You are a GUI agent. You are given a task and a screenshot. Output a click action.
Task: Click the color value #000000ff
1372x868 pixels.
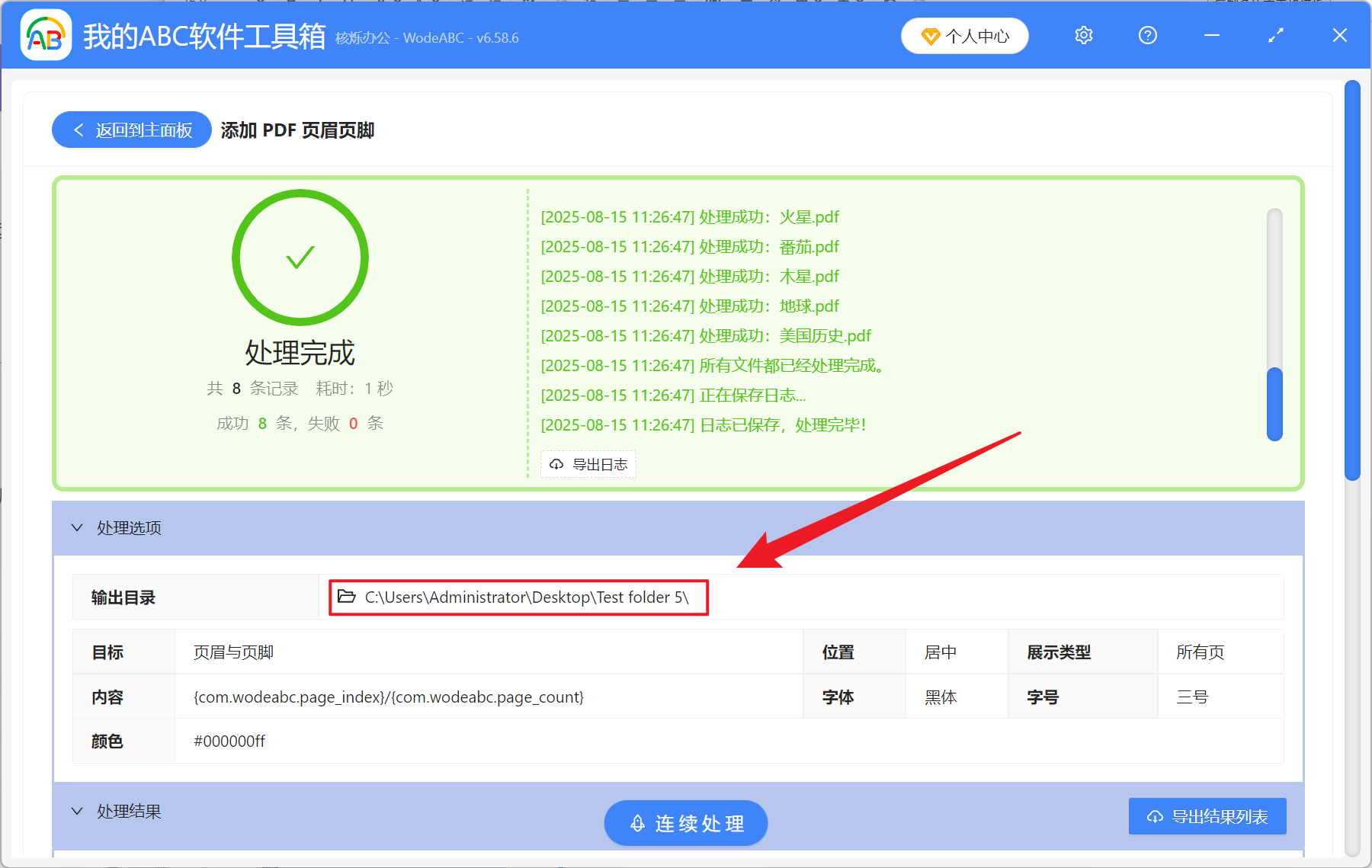(229, 740)
